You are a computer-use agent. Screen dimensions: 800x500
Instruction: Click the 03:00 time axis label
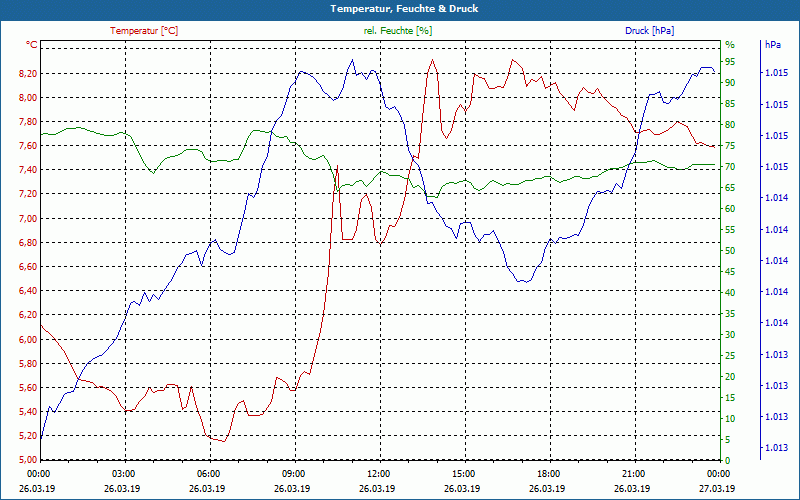pos(122,474)
